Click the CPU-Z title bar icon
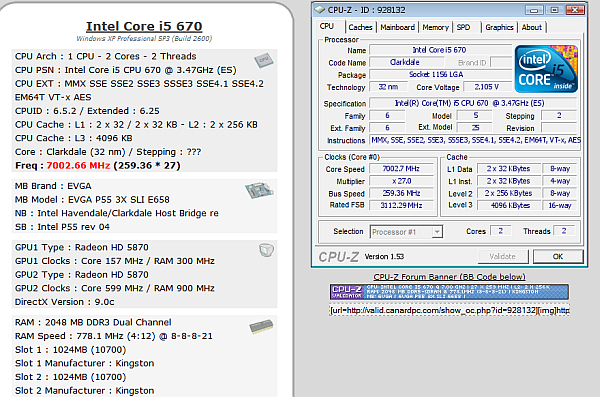This screenshot has width=600, height=397. coord(320,10)
